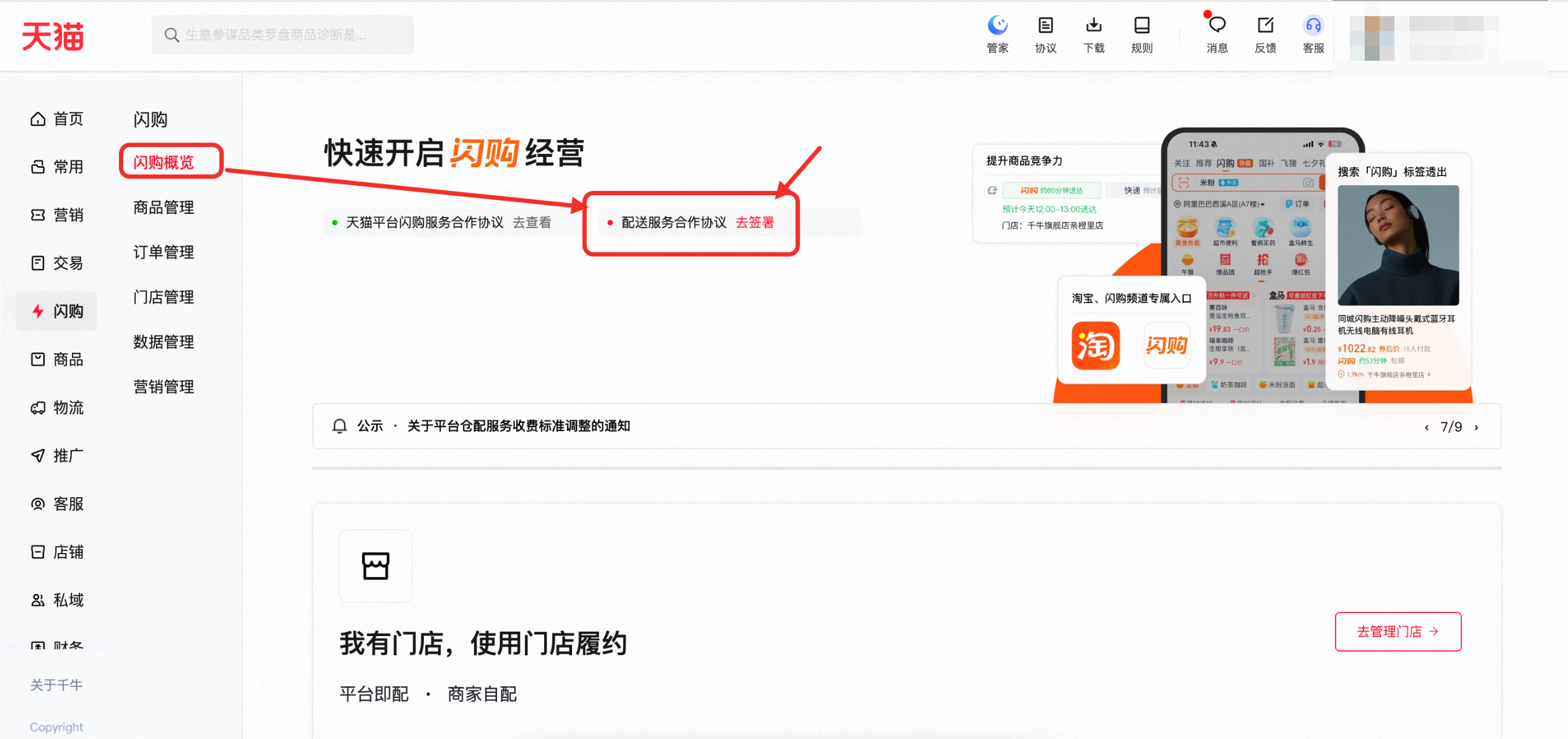
Task: Open 商品管理 submenu item
Action: coord(164,207)
